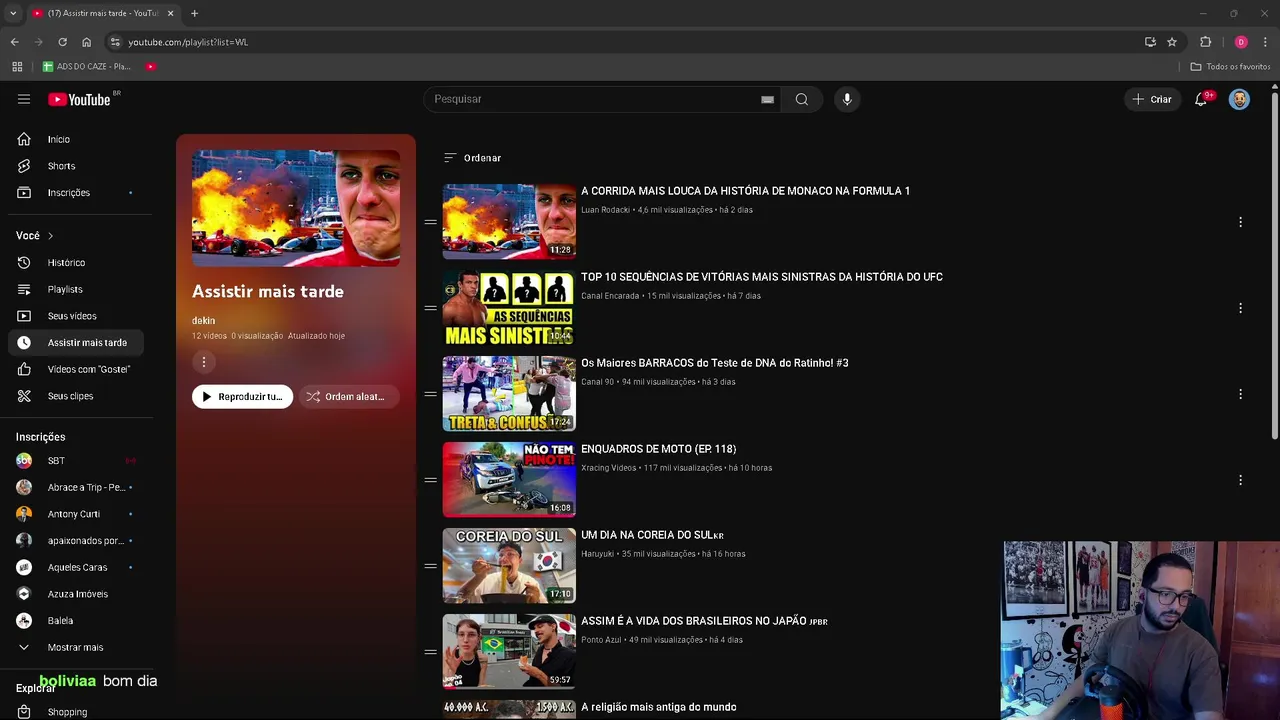Open the playlist three-dot options menu
The height and width of the screenshot is (720, 1280).
coord(204,362)
